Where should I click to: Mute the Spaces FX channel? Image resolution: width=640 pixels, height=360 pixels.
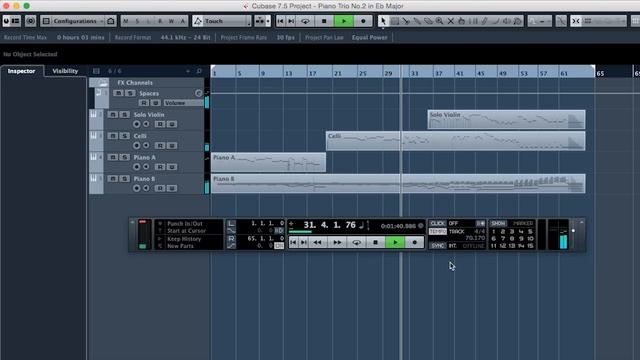(118, 93)
